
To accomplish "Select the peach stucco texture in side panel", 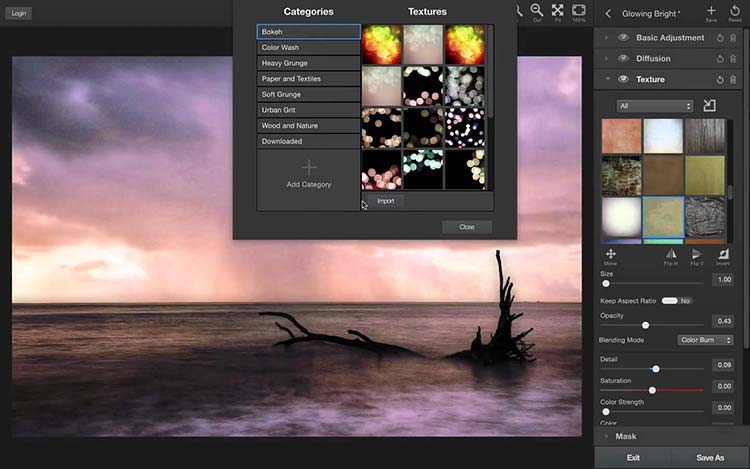I will pyautogui.click(x=621, y=136).
